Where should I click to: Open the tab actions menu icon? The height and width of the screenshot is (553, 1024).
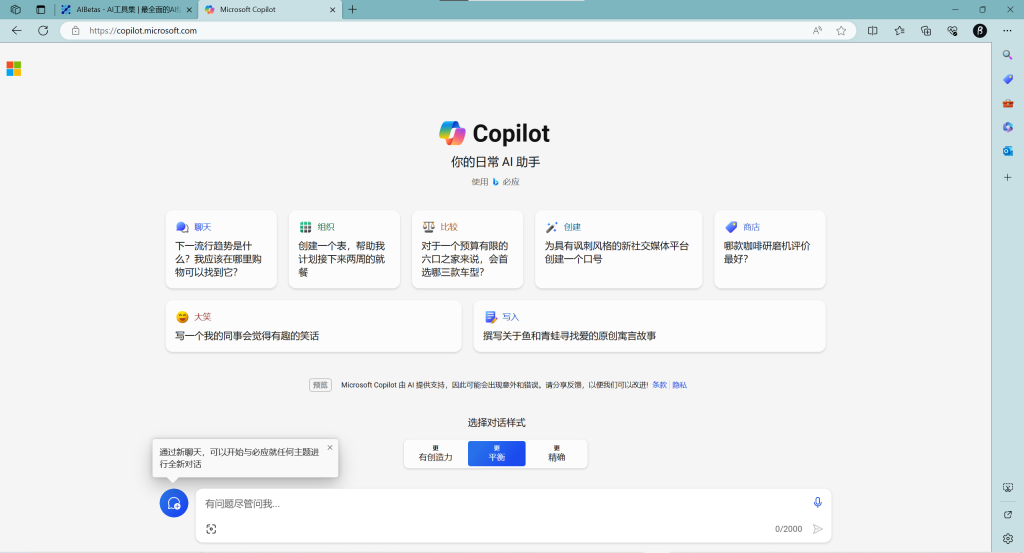[40, 10]
